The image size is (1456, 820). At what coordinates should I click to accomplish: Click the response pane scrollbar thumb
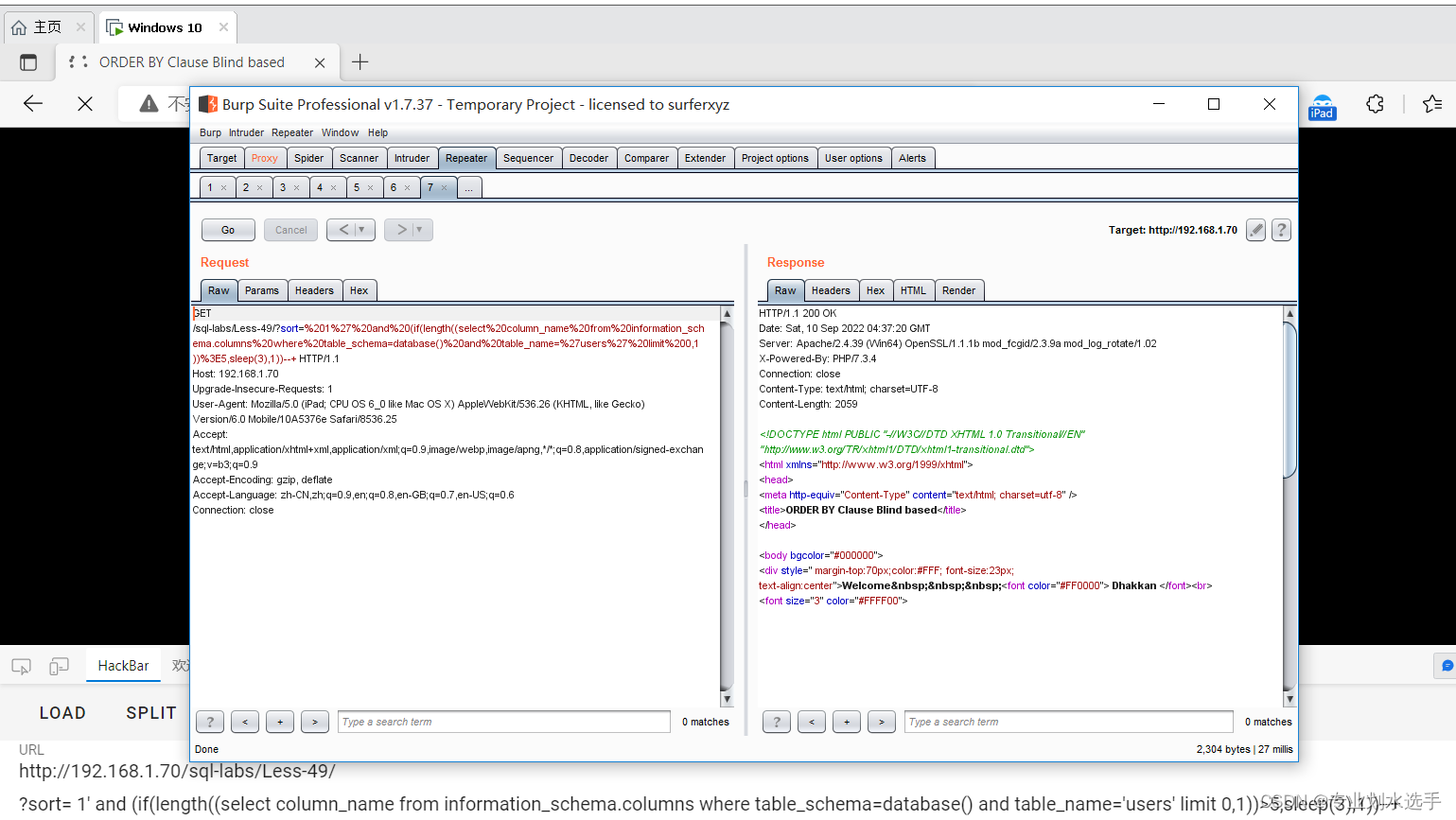pyautogui.click(x=1289, y=399)
